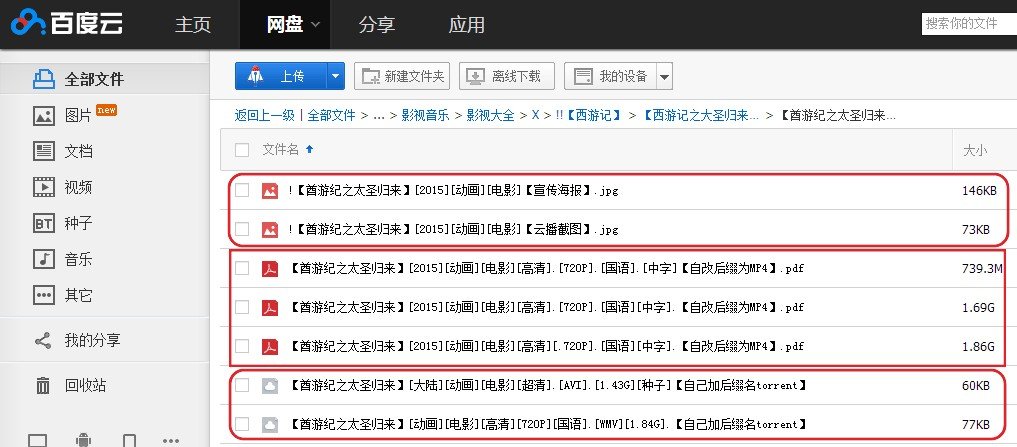The width and height of the screenshot is (1017, 447).
Task: Click cloud icon of the 77KB file
Action: click(x=270, y=425)
